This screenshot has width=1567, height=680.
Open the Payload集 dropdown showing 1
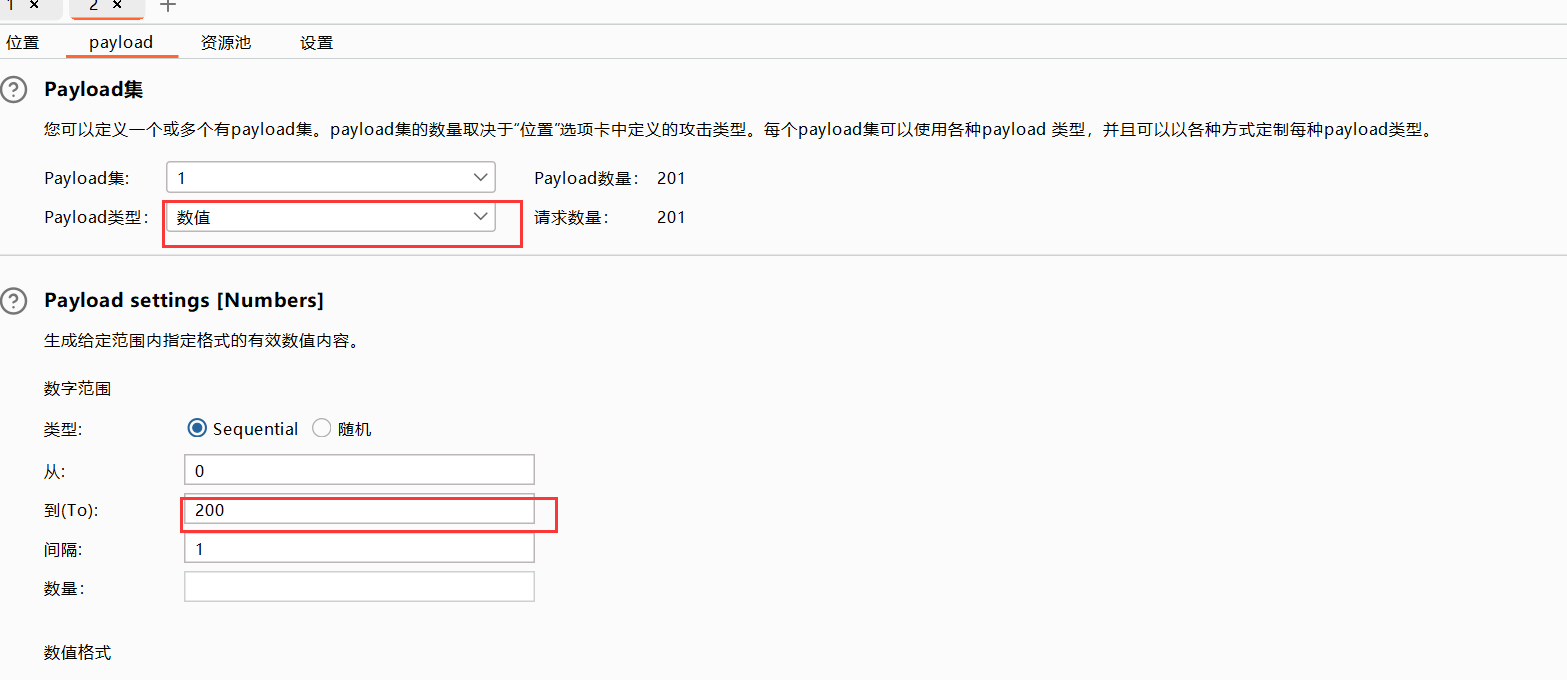point(330,178)
